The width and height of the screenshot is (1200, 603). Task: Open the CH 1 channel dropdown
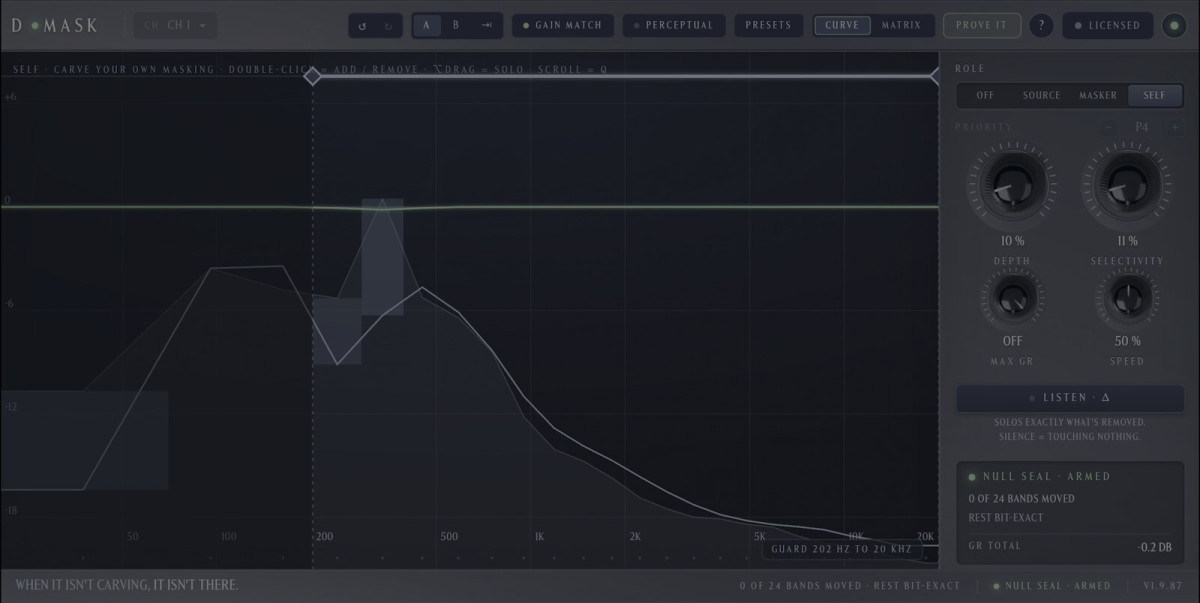click(175, 25)
